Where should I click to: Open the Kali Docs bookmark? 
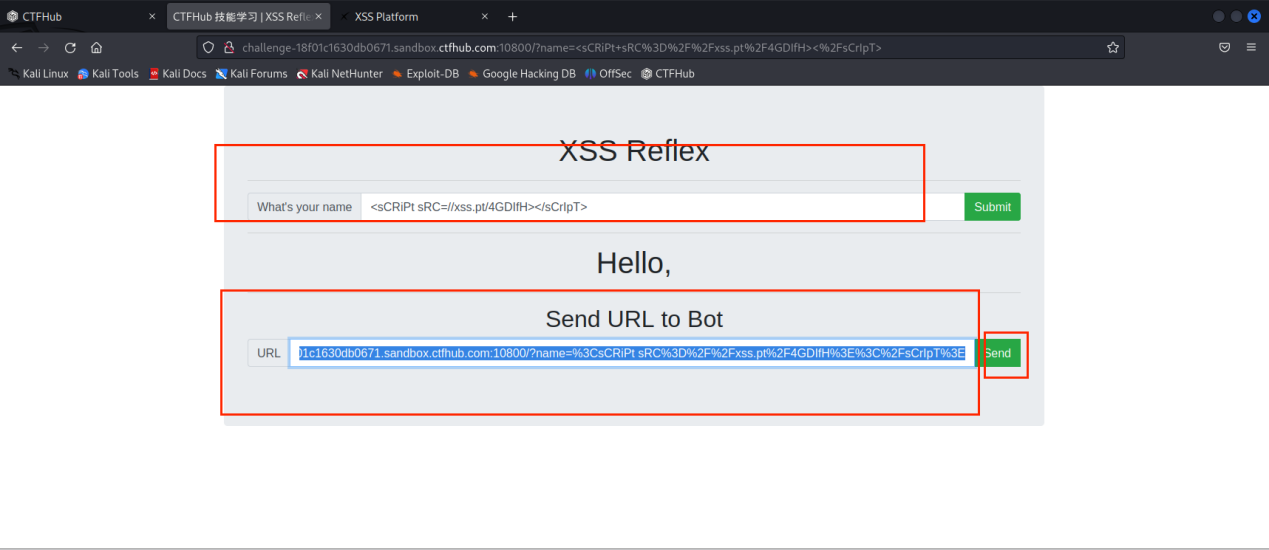[177, 73]
